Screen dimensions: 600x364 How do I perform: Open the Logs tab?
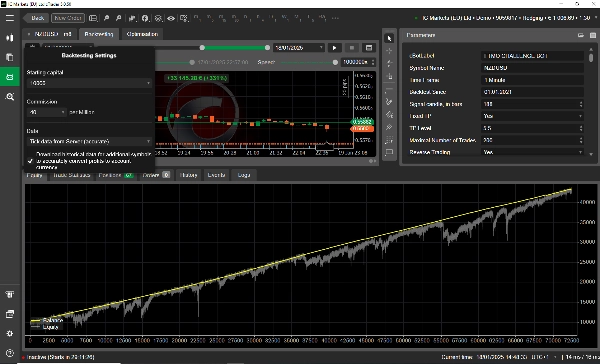coord(244,175)
